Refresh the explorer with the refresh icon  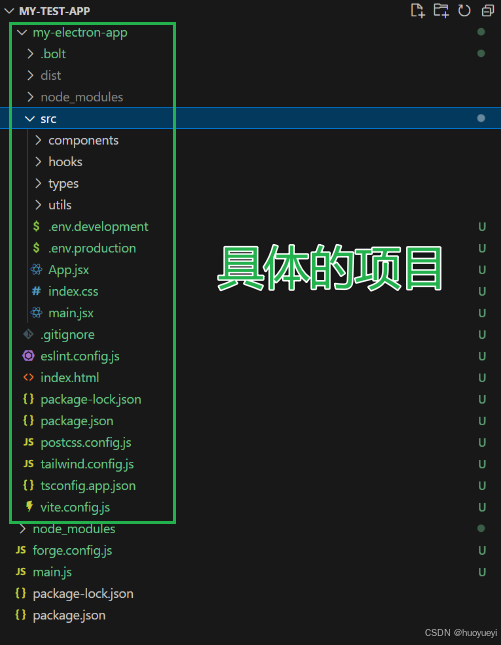pos(464,10)
